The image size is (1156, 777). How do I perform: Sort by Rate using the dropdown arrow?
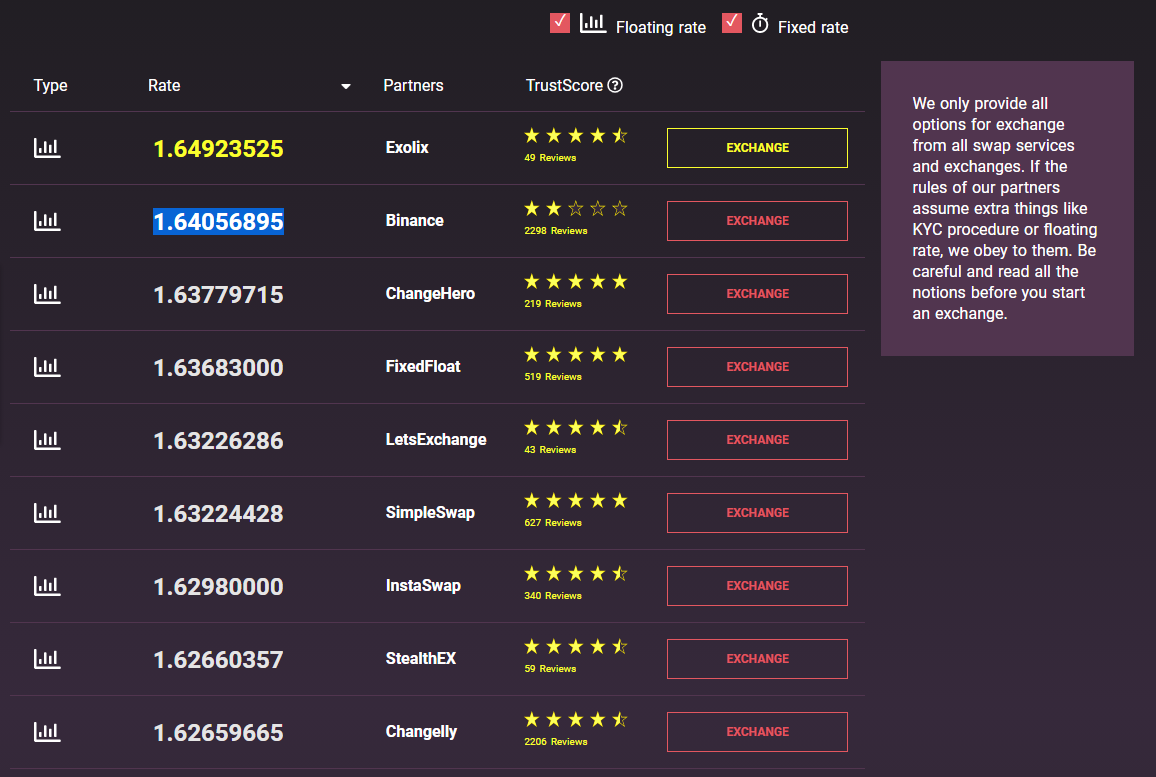[346, 86]
